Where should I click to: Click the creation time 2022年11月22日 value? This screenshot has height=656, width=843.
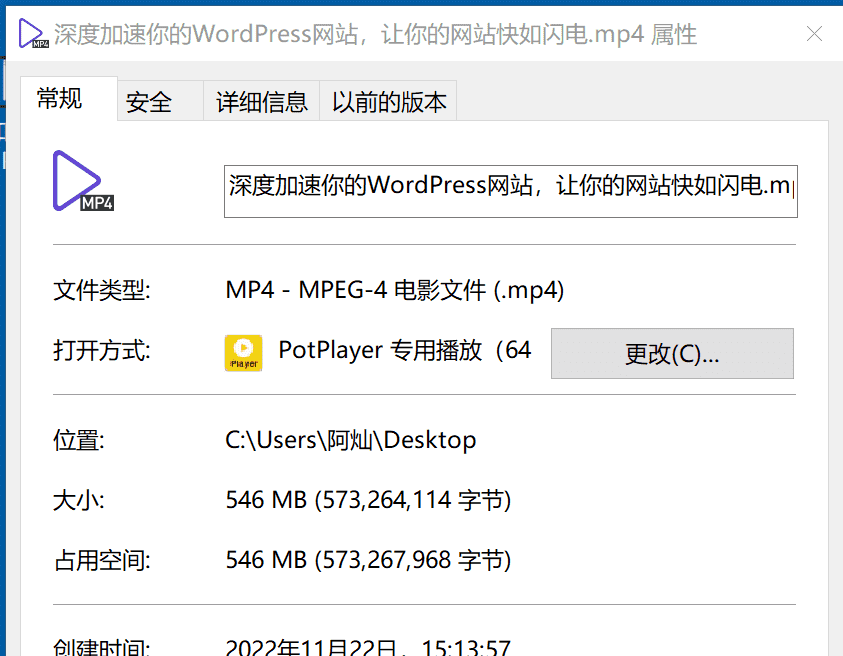click(x=368, y=647)
